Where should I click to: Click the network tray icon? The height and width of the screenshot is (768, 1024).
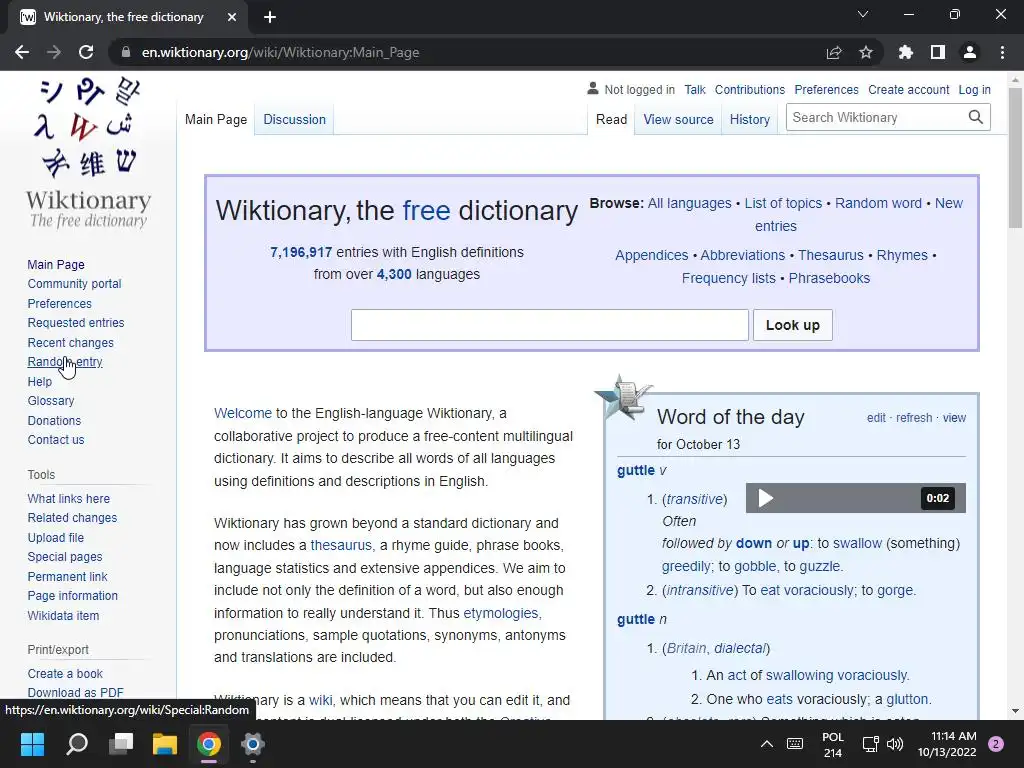tap(871, 744)
